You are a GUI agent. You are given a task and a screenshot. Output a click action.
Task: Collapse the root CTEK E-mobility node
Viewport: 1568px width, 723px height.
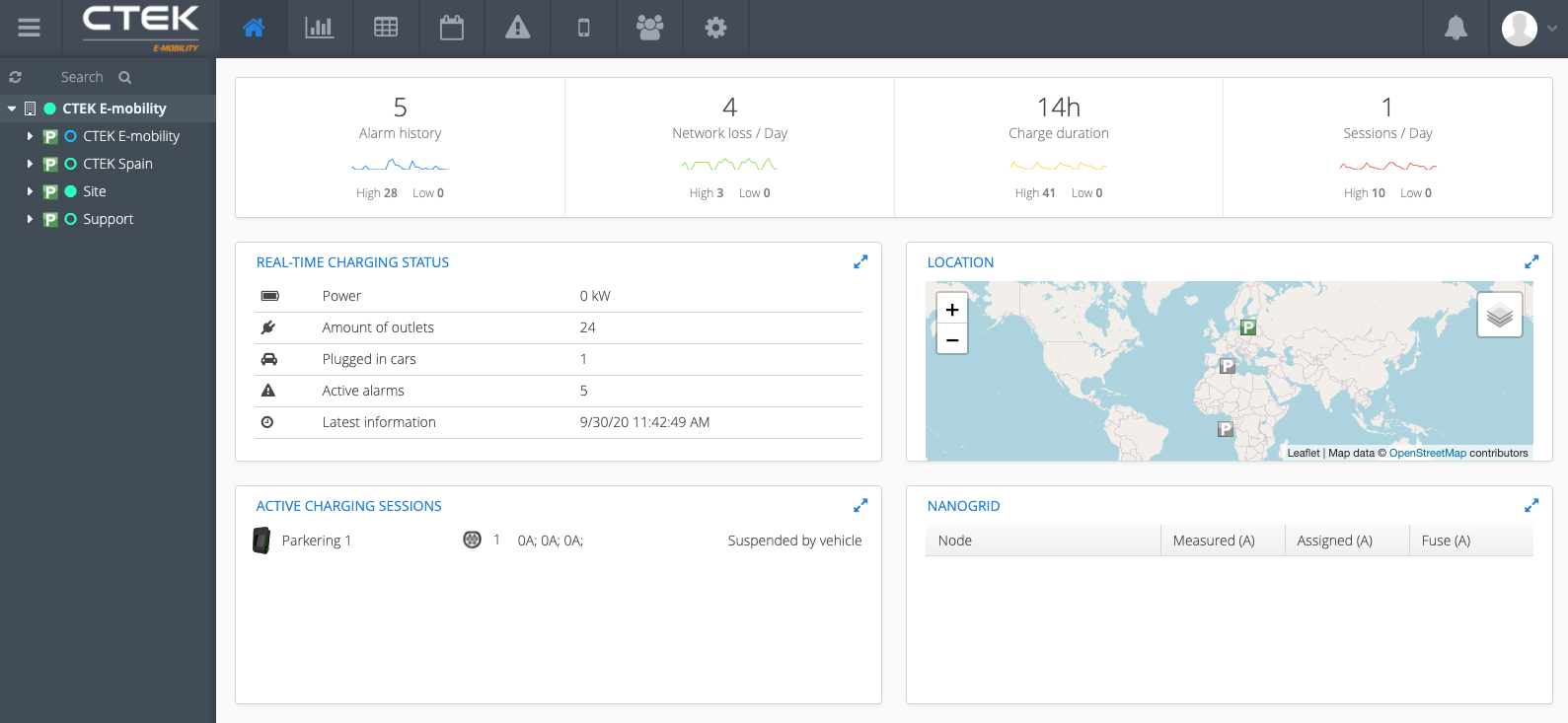(12, 108)
